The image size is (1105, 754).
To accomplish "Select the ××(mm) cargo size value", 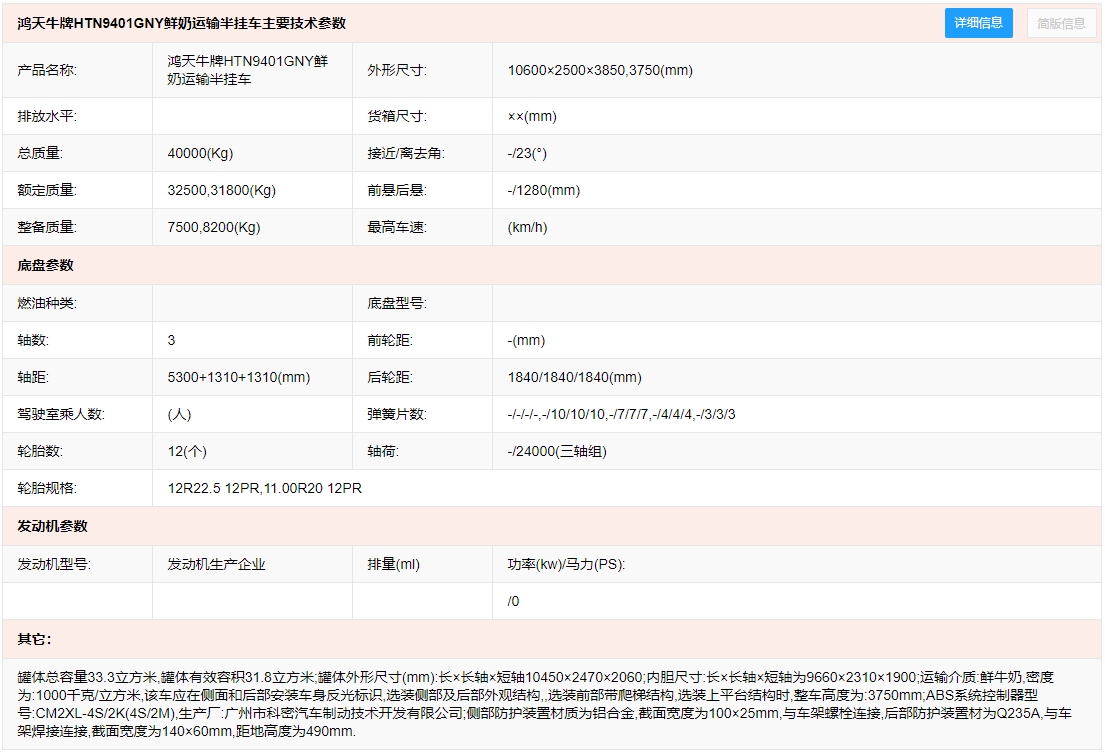I will coord(532,116).
